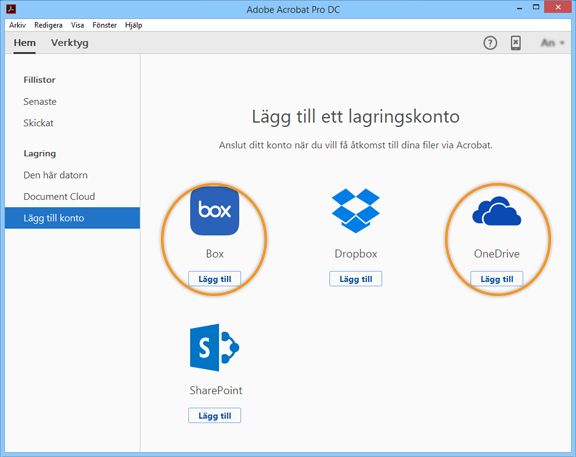
Task: Click the Acrobat app icon in title bar
Action: point(11,8)
